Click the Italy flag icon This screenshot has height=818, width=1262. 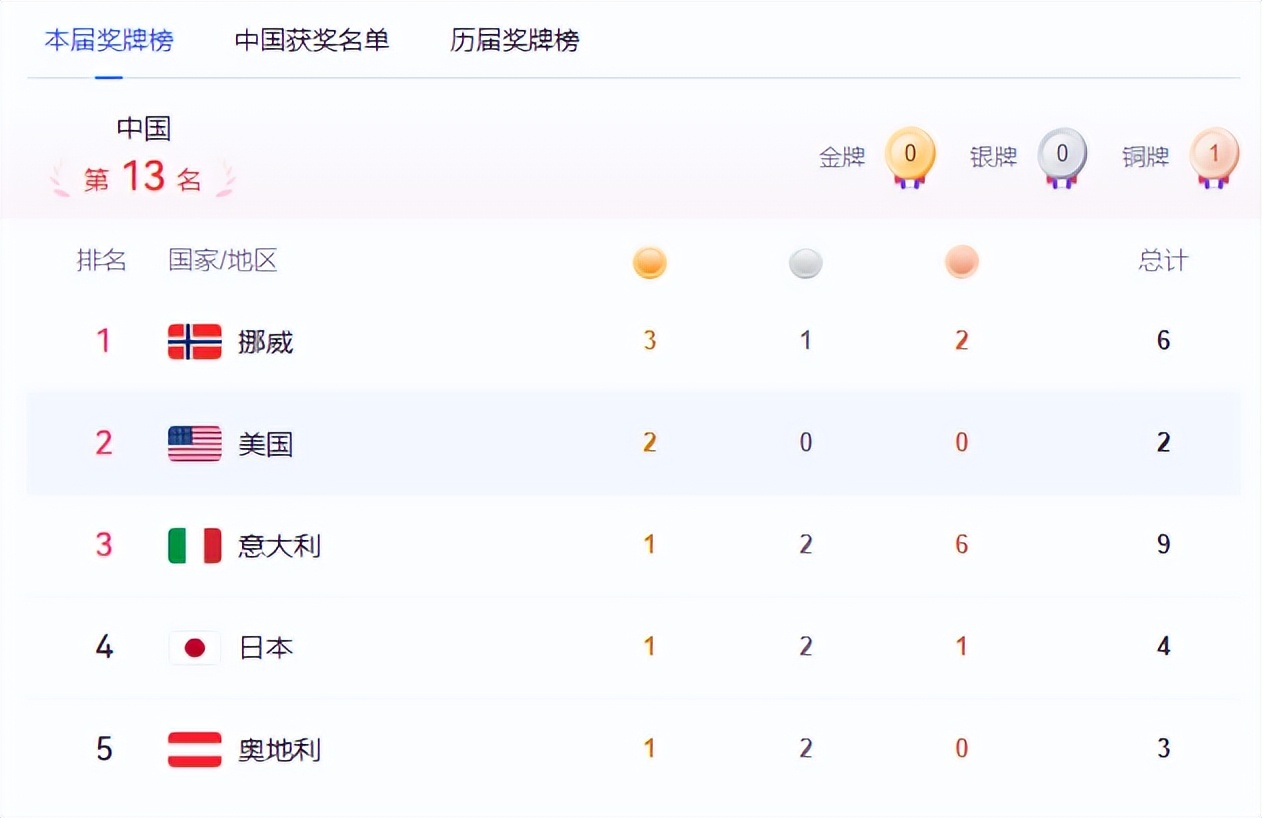(194, 545)
